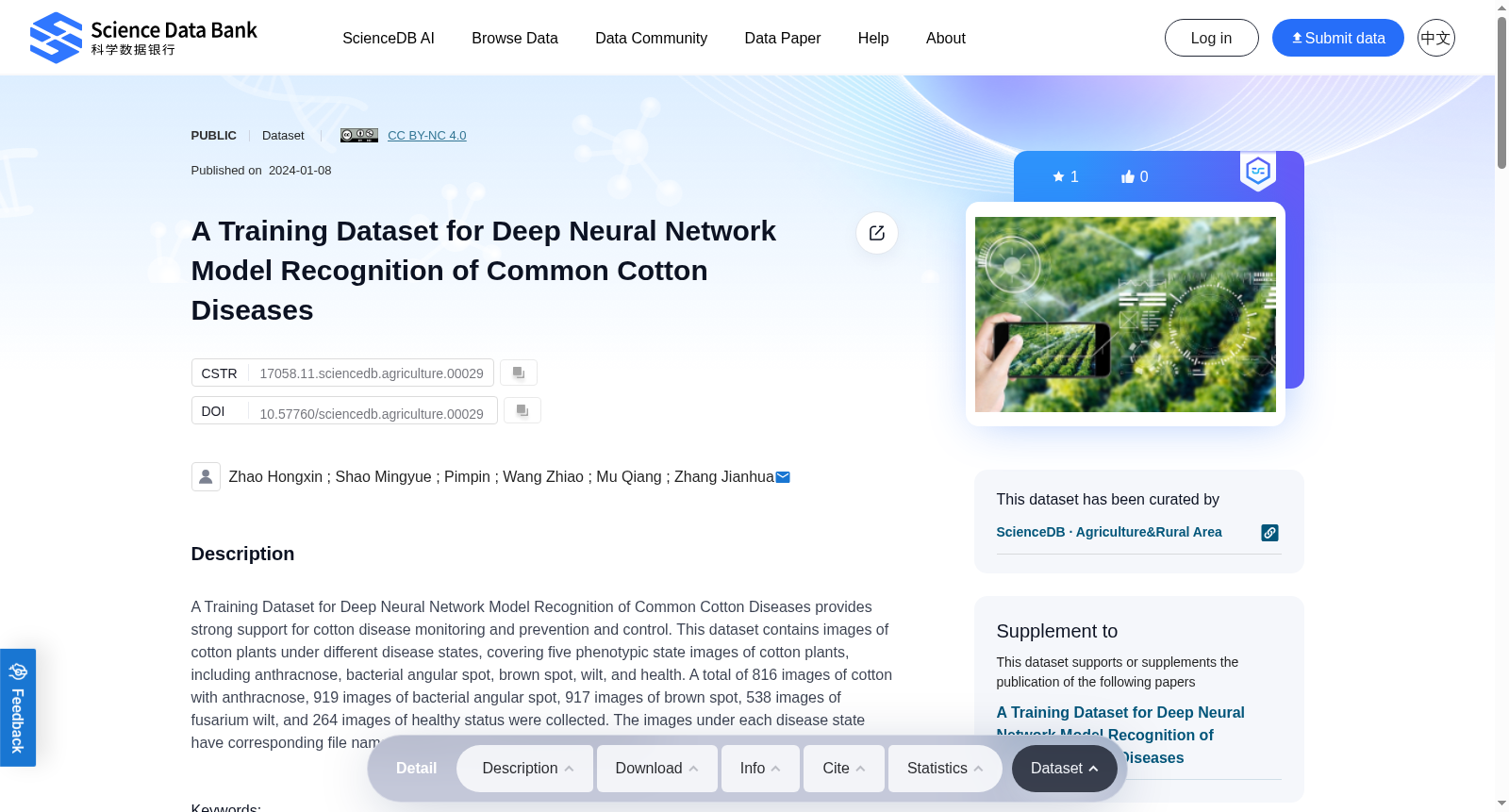The width and height of the screenshot is (1509, 812).
Task: Switch language to Chinese (中文)
Action: point(1435,38)
